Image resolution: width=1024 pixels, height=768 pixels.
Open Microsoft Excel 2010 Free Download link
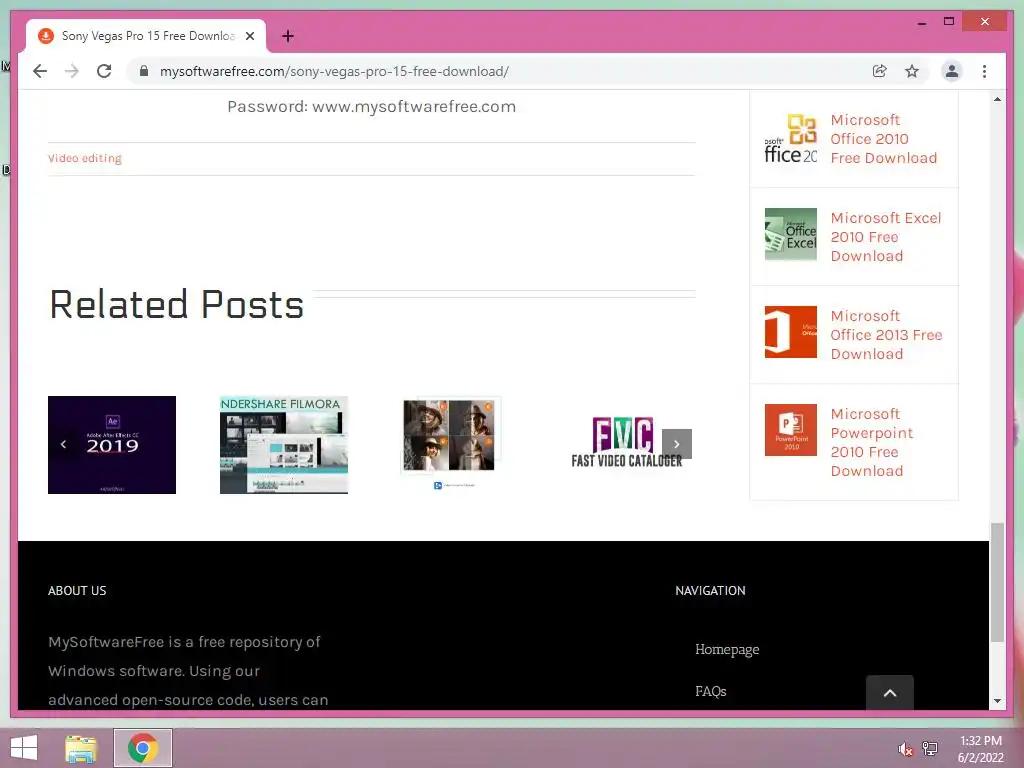click(x=886, y=236)
